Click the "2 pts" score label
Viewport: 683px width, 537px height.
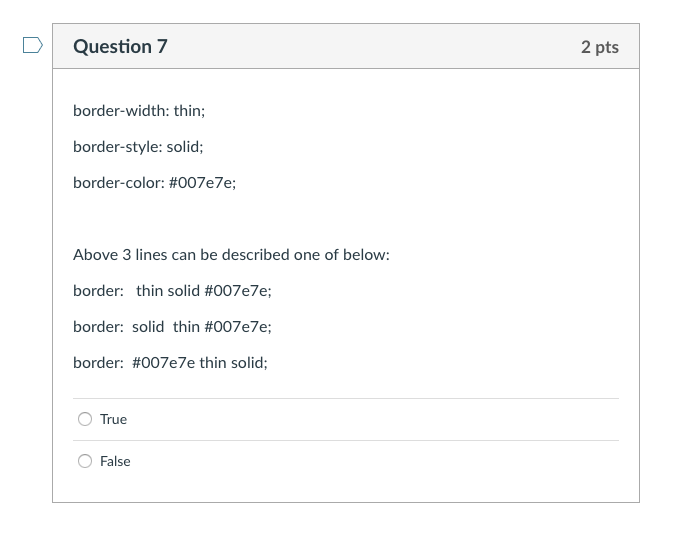[600, 47]
